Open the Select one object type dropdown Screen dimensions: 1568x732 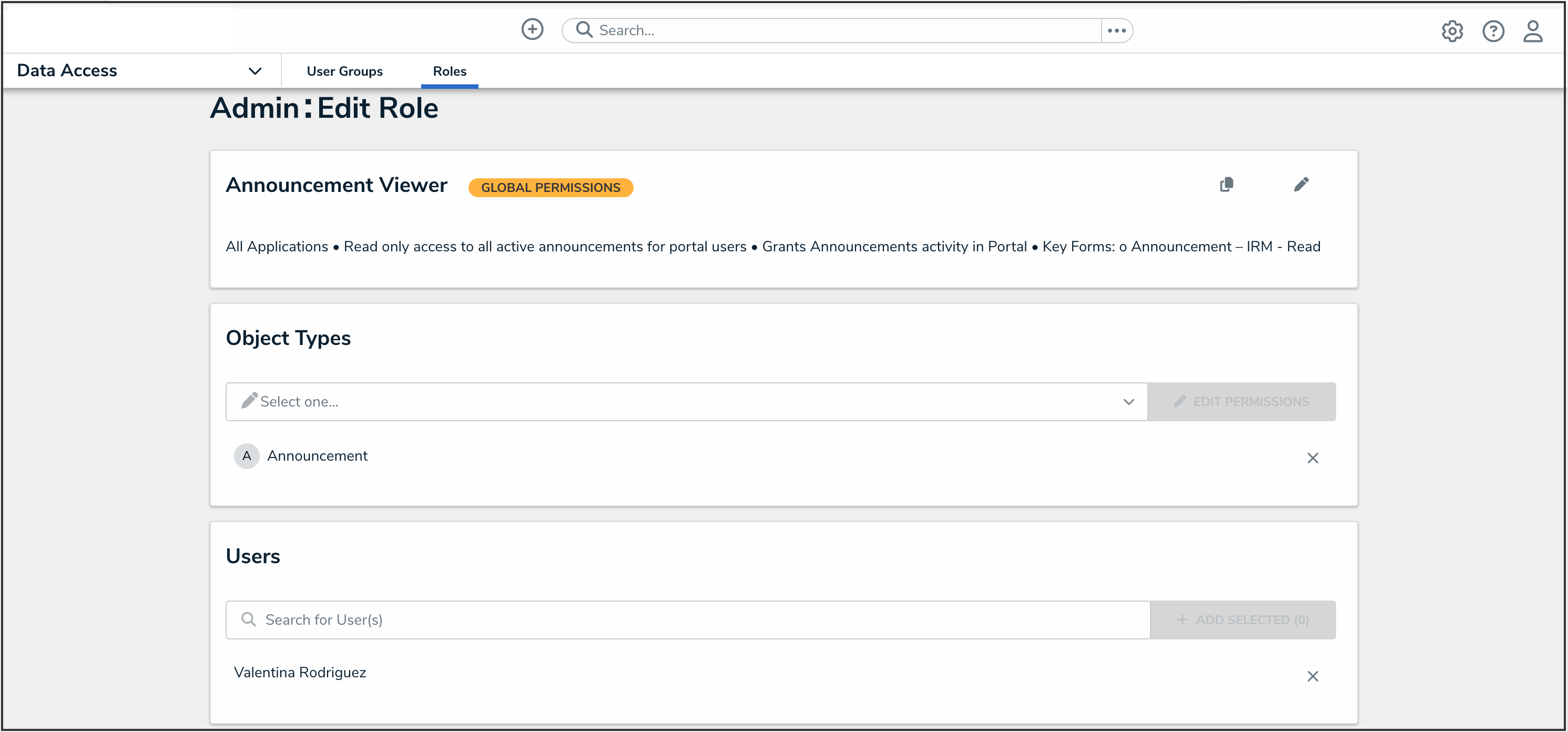coord(669,401)
